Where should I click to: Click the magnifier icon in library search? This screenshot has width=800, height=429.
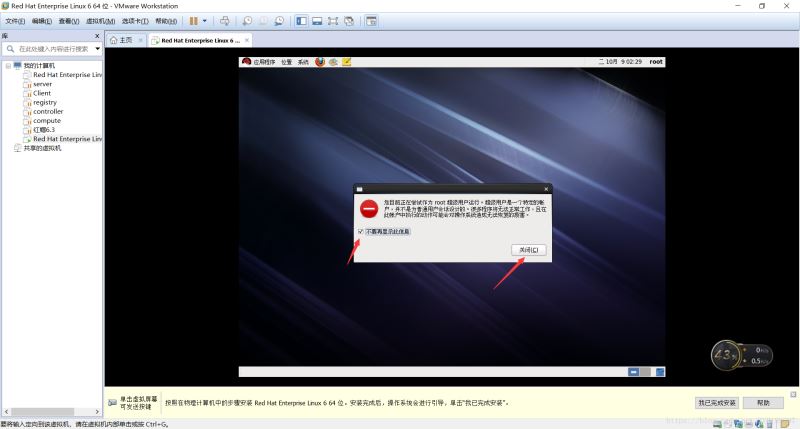pyautogui.click(x=10, y=49)
